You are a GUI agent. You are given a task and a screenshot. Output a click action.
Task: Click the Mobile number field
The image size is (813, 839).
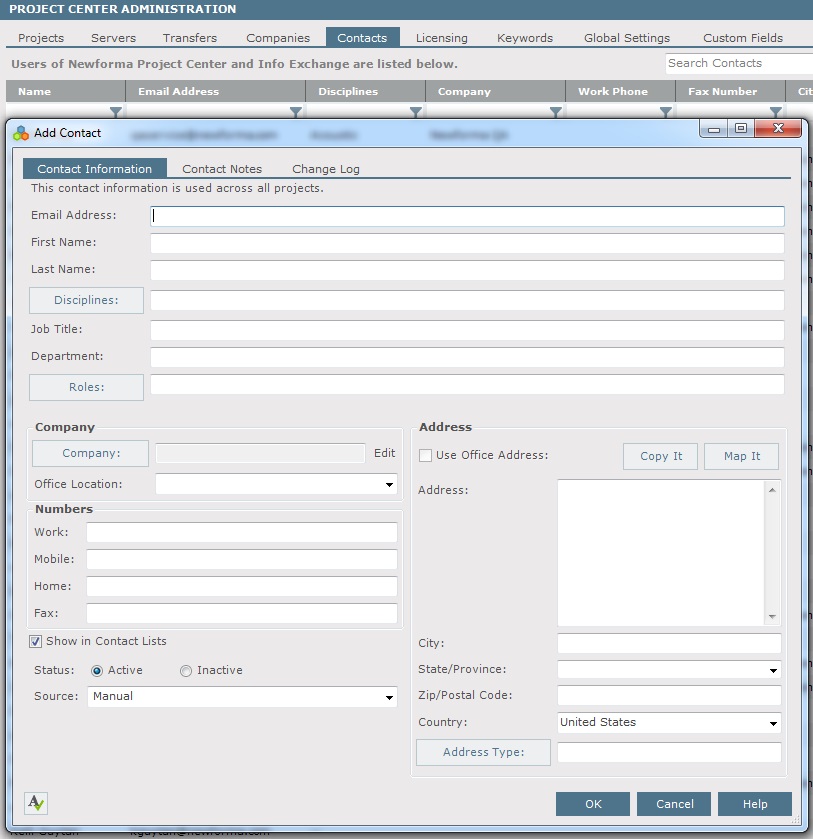coord(242,559)
